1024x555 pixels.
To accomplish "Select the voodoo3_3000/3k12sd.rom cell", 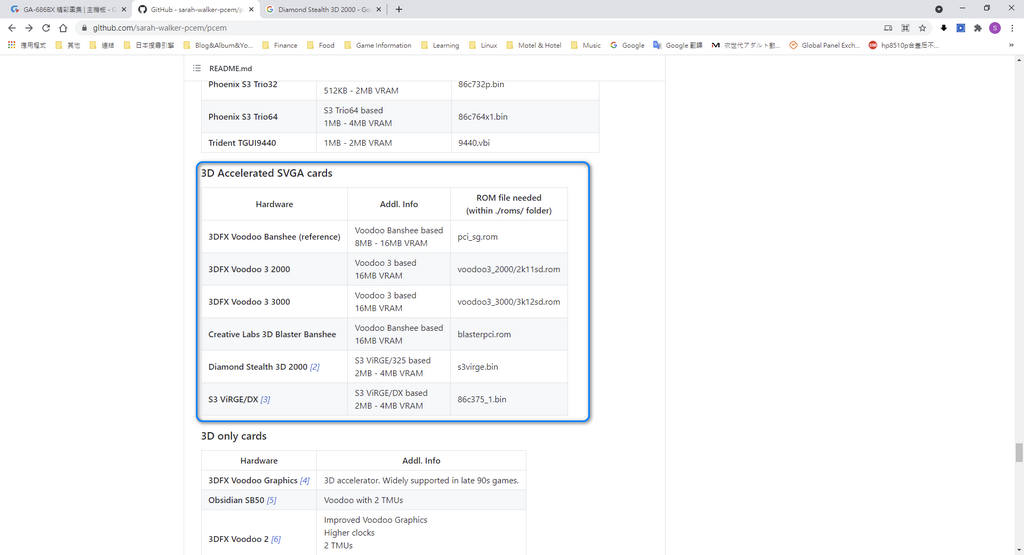I will (x=509, y=302).
